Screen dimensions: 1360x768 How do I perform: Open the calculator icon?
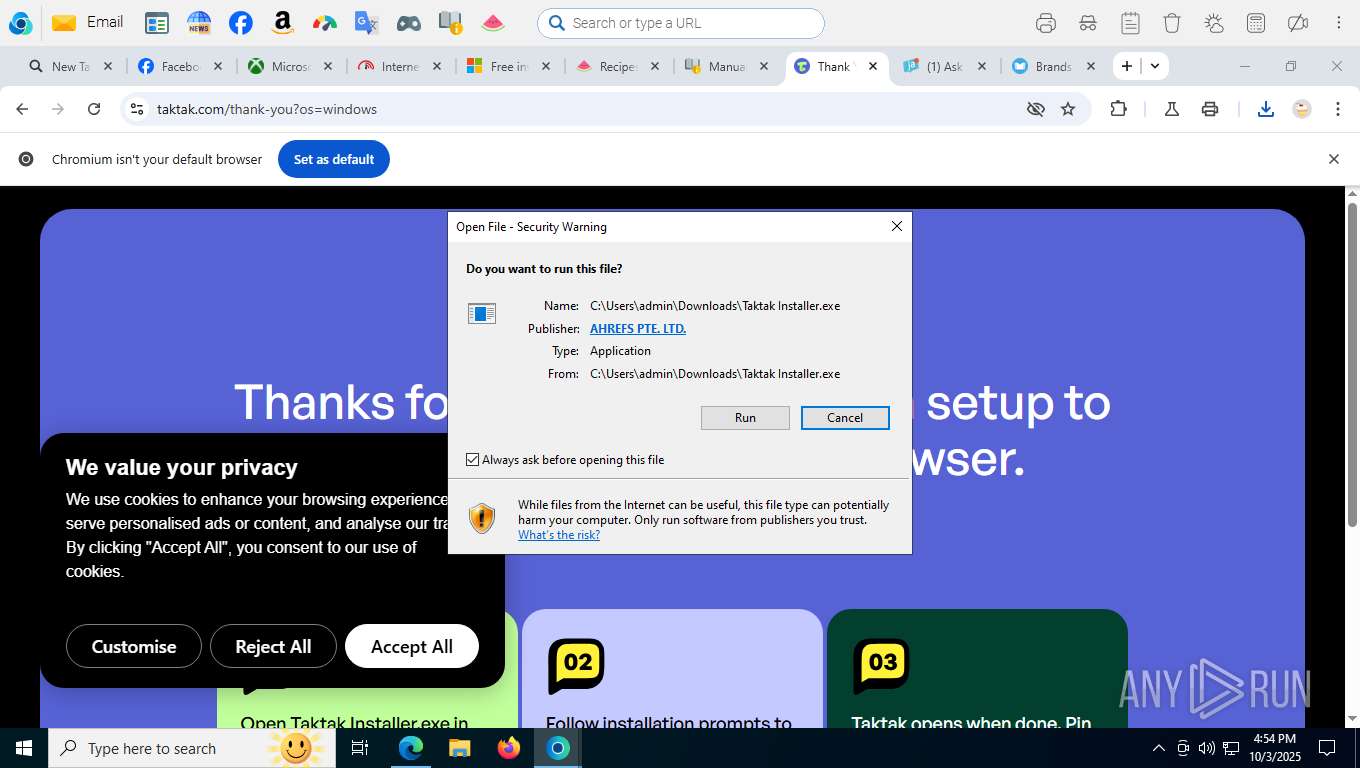click(x=1256, y=23)
